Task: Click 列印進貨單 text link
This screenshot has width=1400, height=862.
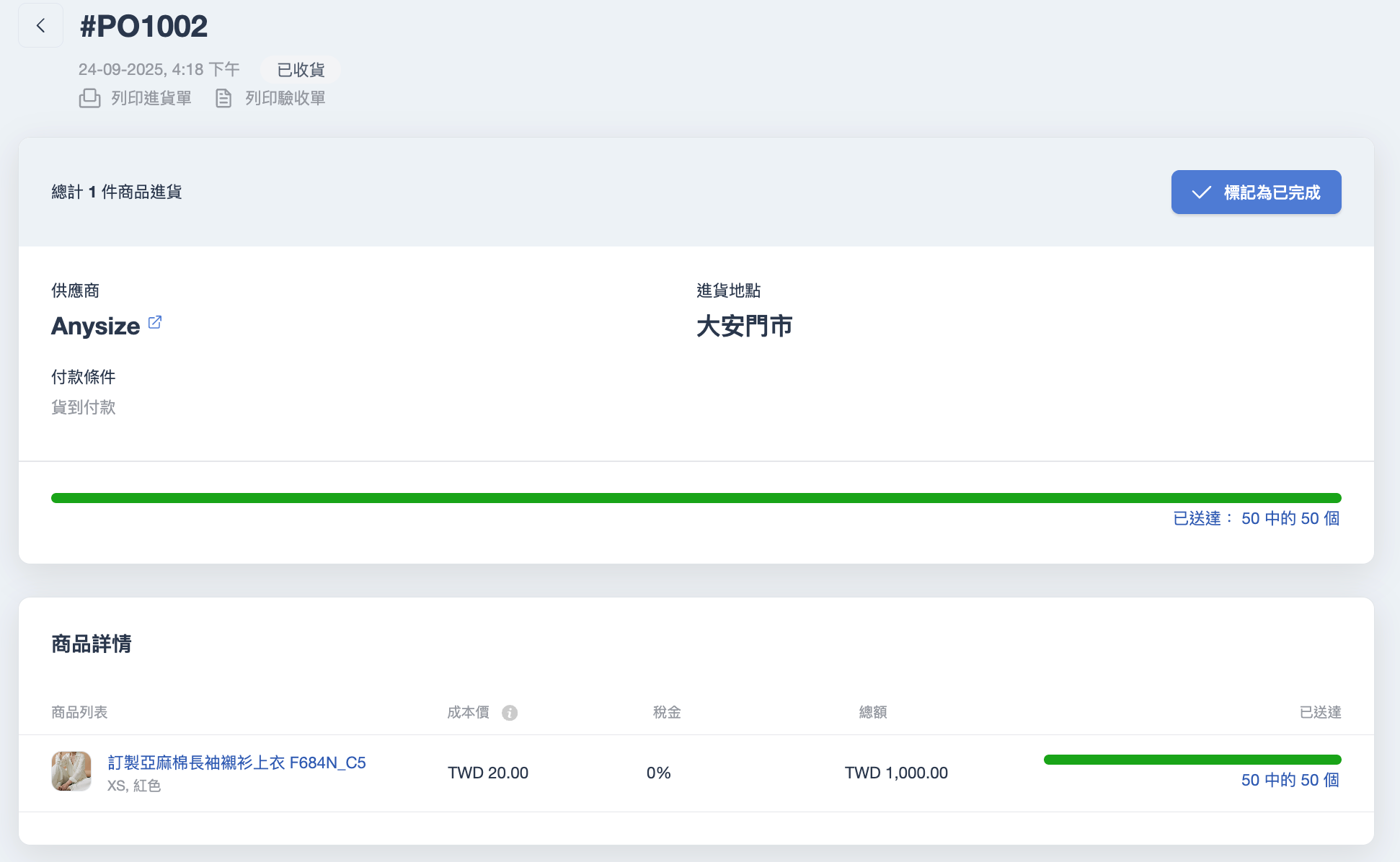Action: tap(151, 98)
